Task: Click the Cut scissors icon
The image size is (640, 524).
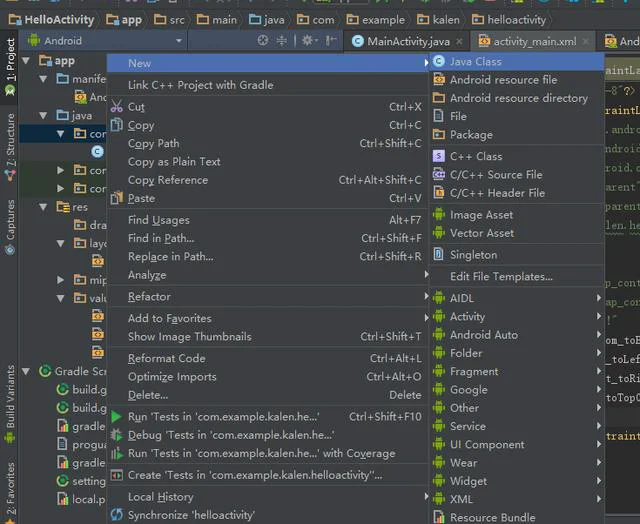Action: [117, 107]
